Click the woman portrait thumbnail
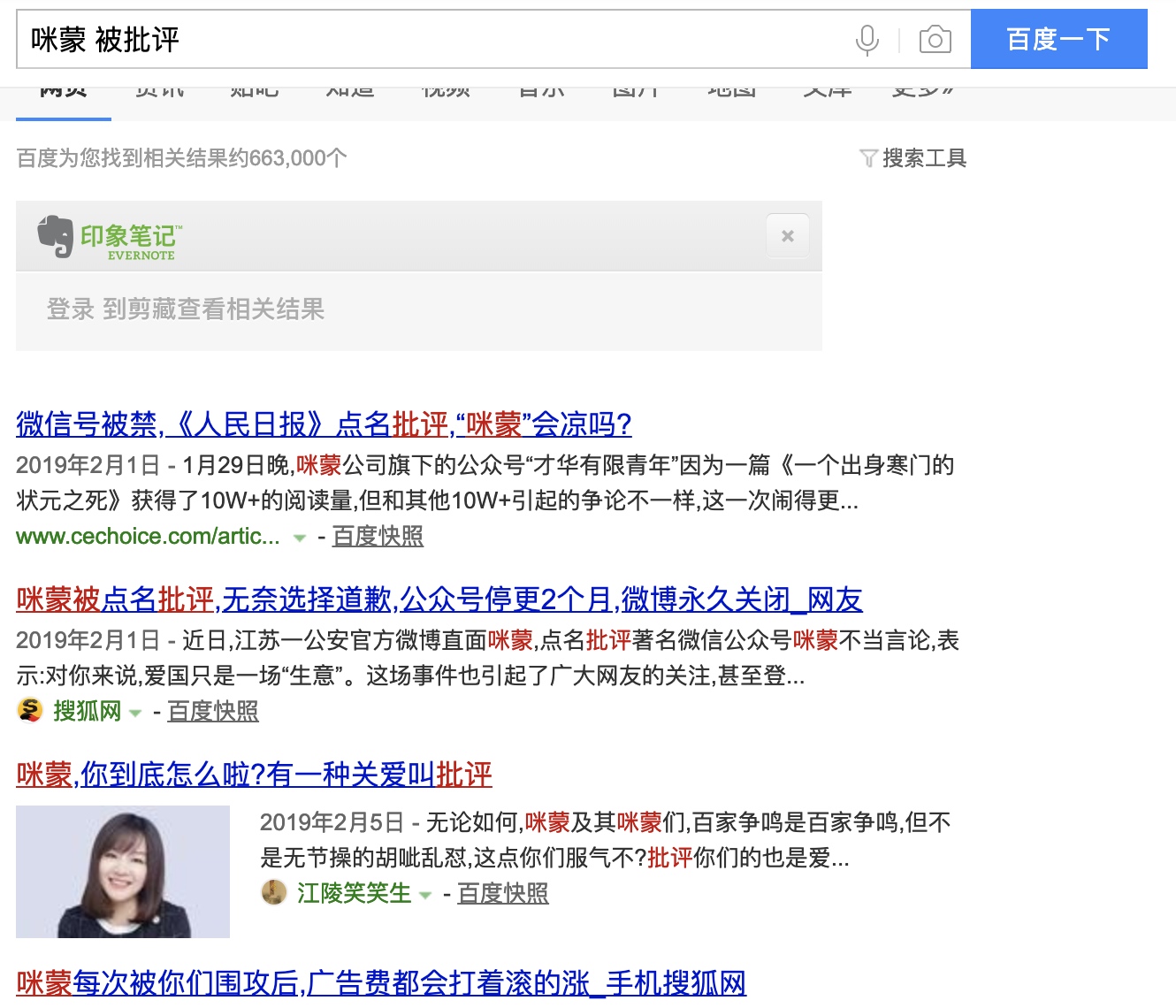This screenshot has height=1008, width=1176. pyautogui.click(x=123, y=872)
